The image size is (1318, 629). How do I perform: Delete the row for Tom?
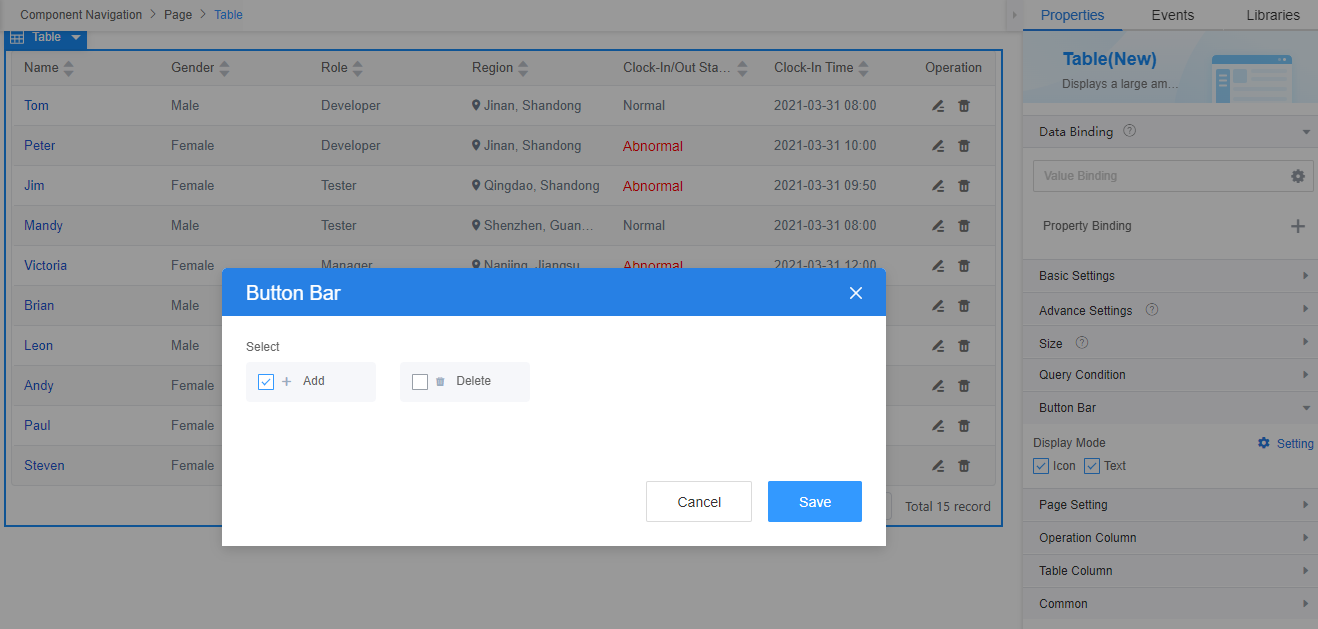964,106
